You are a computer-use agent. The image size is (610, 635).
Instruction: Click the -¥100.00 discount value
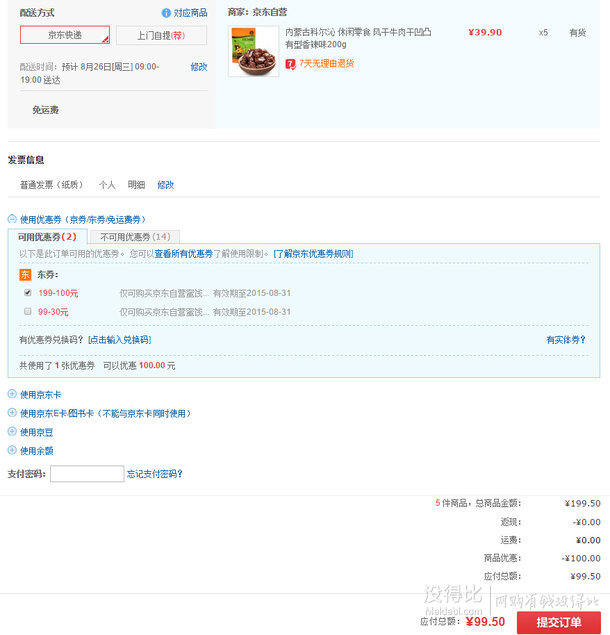(581, 558)
